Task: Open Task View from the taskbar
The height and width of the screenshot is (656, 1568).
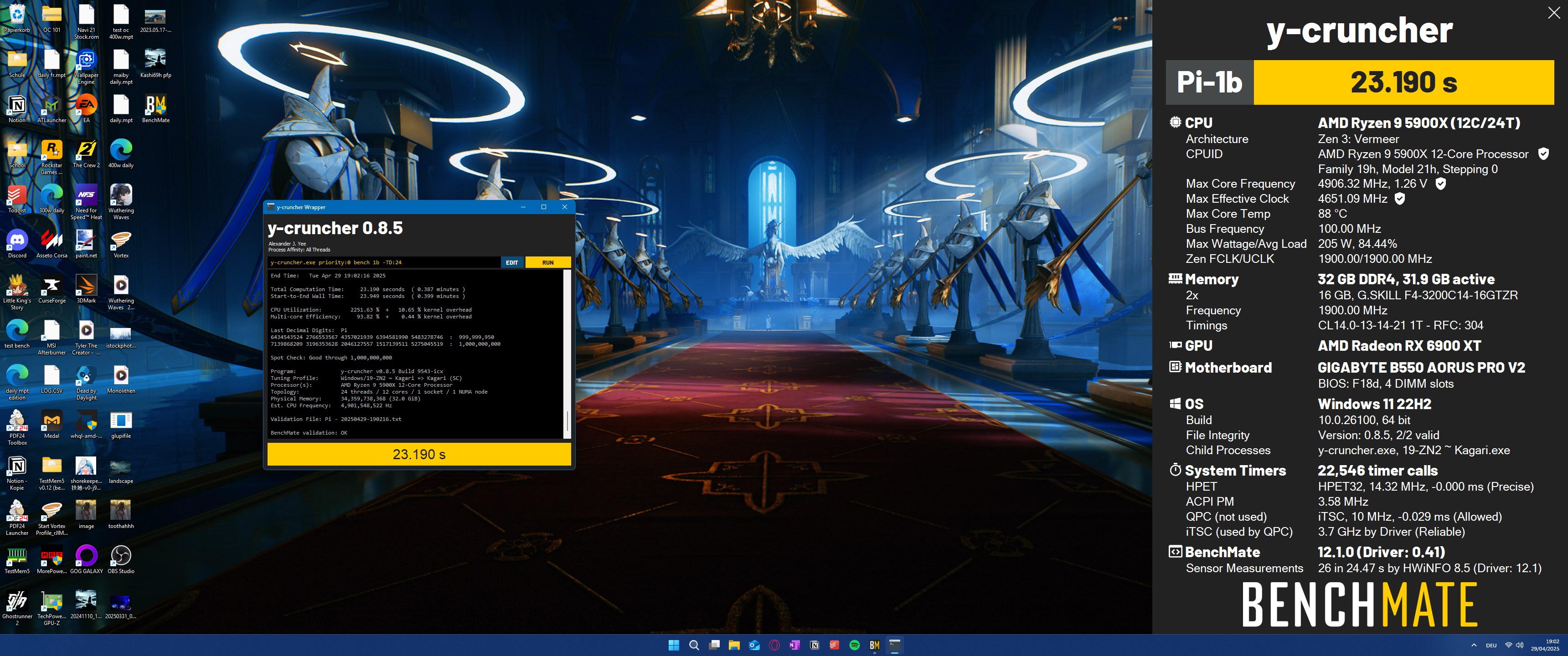Action: (714, 645)
